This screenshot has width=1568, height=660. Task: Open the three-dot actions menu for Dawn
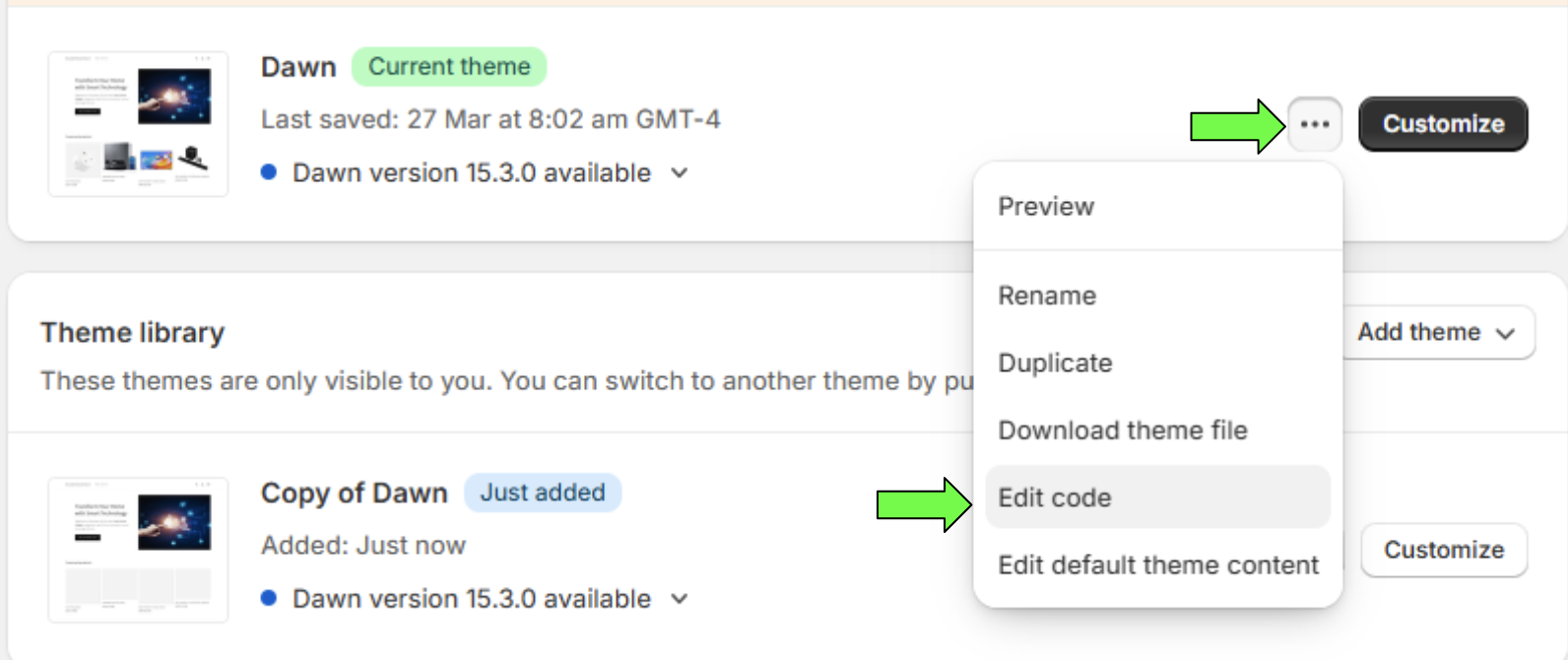coord(1314,124)
